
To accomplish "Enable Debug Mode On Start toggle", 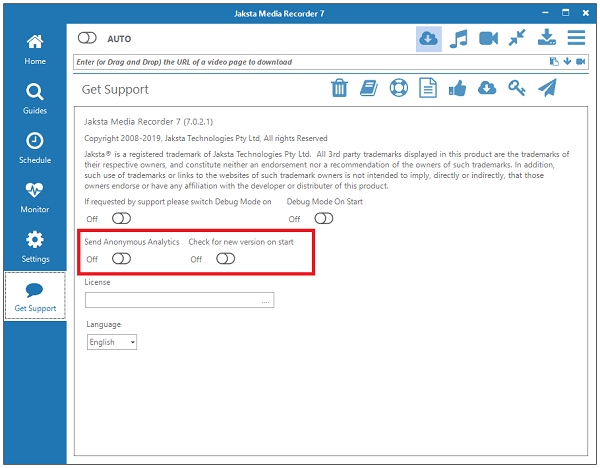I will [324, 219].
